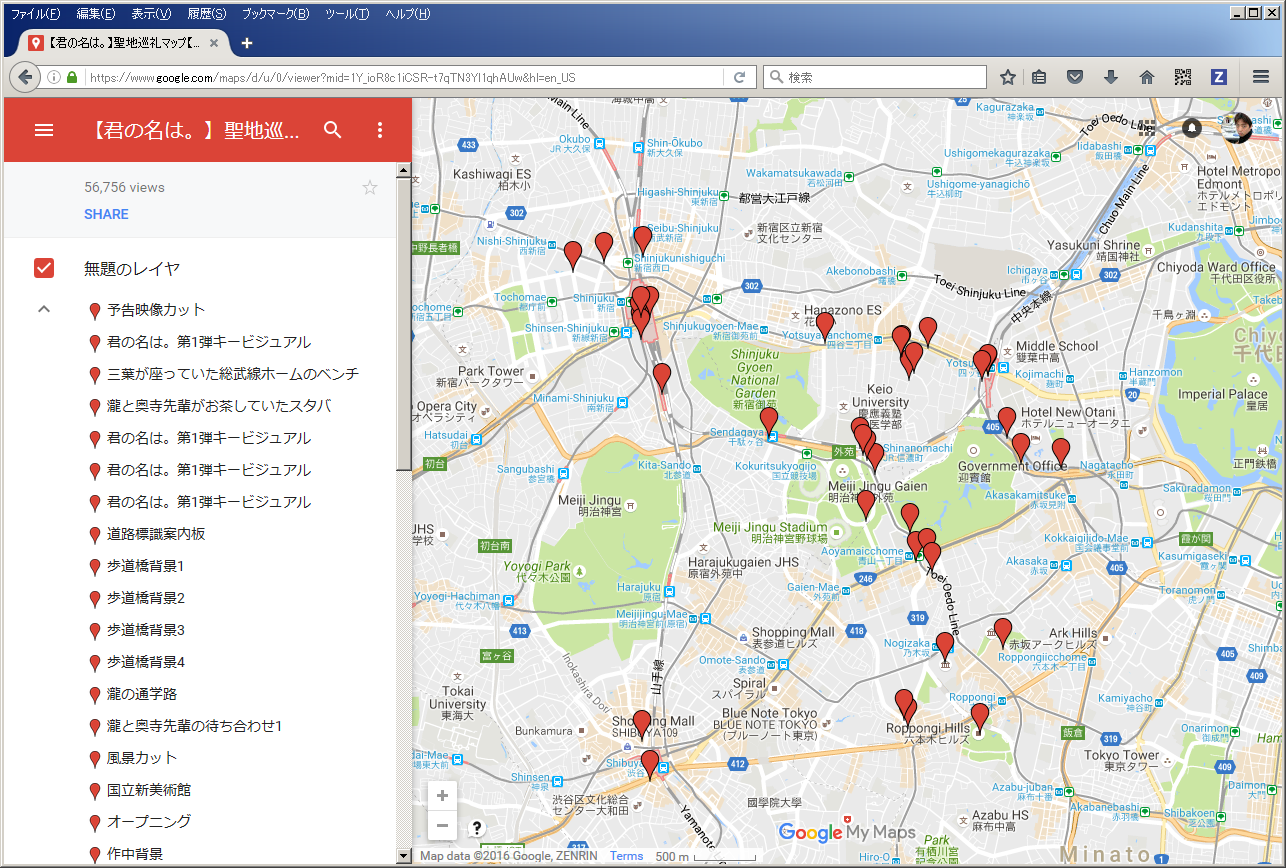This screenshot has width=1286, height=868.
Task: Open the Terms link on the map
Action: (x=627, y=856)
